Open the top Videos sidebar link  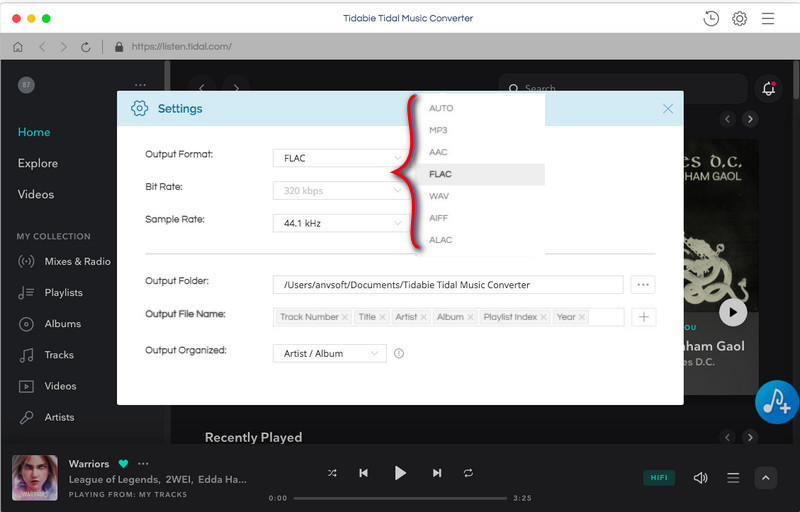pos(36,194)
